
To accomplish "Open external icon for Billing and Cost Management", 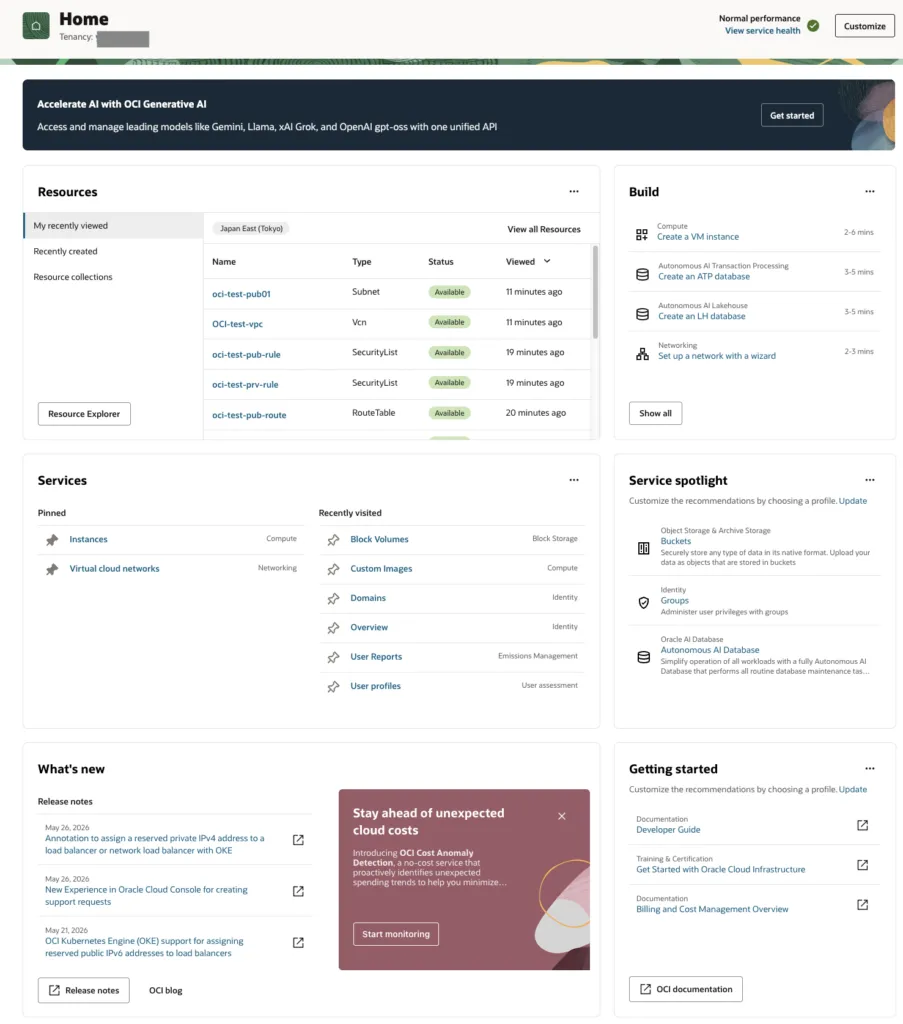I will [x=863, y=905].
